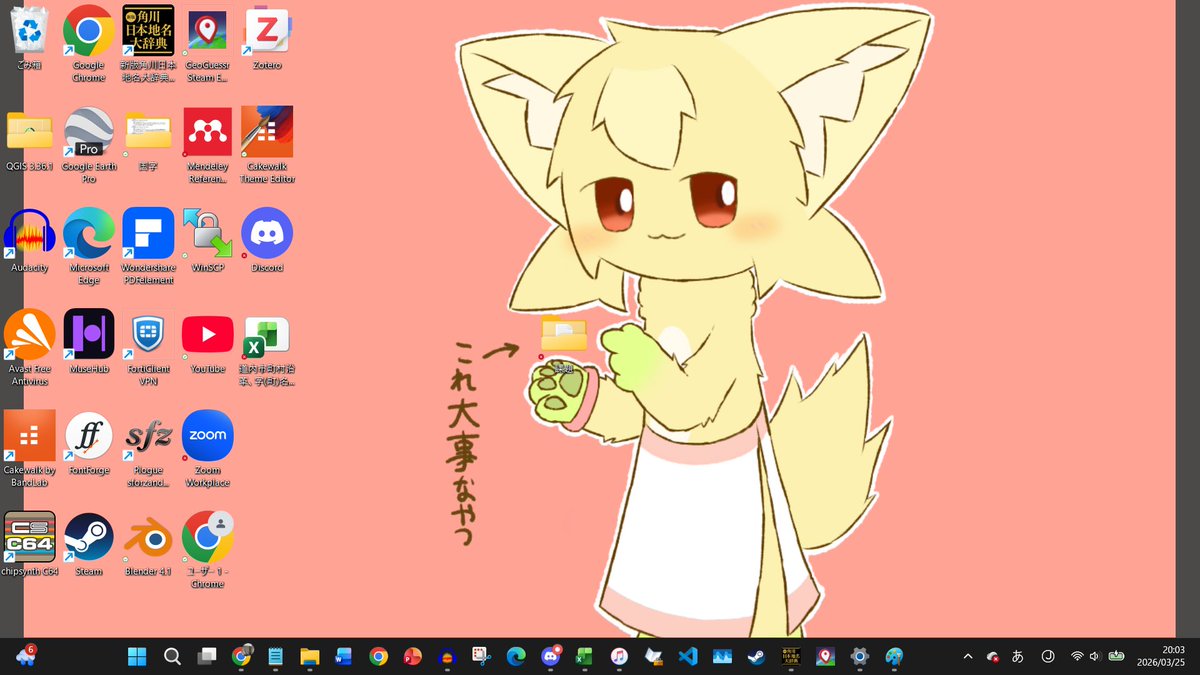Open Visual Studio Code from the taskbar
The image size is (1200, 675).
point(688,657)
